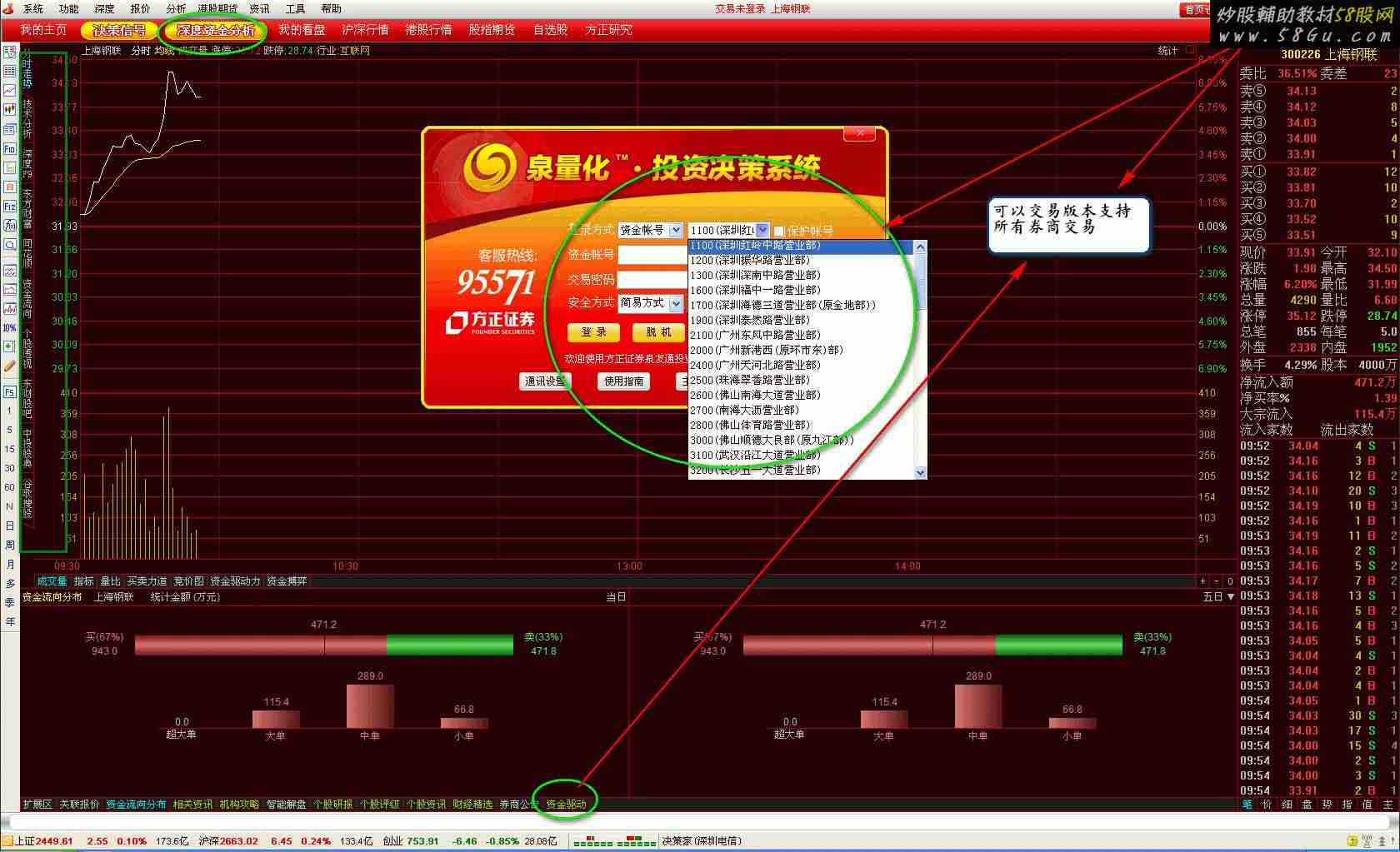Click the quote list icon atop left sidebar
1400x852 pixels.
pyautogui.click(x=9, y=52)
